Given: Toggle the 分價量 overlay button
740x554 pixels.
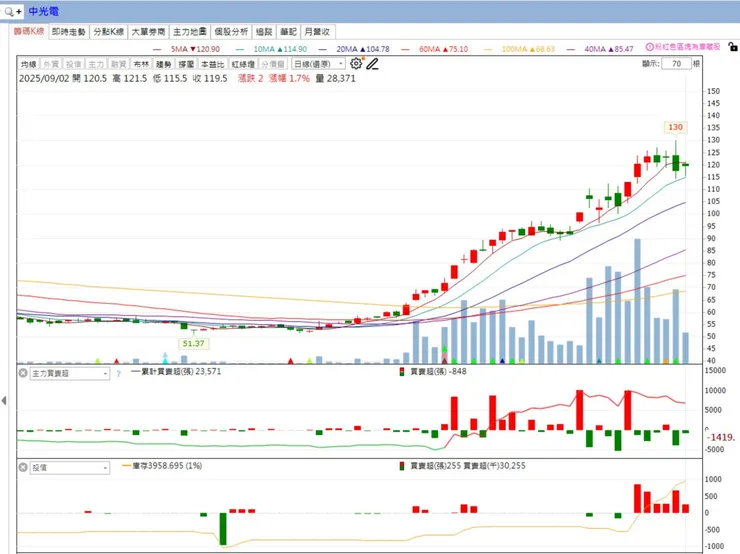Looking at the screenshot, I should point(273,64).
